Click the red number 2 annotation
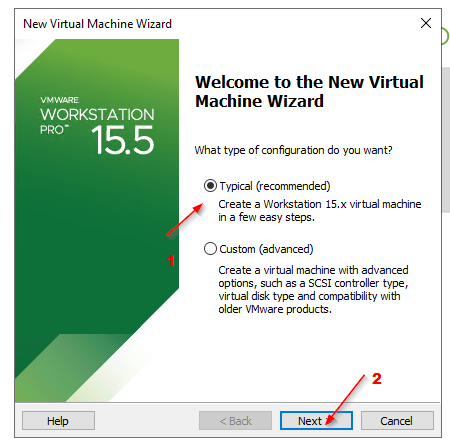Screen dimensions: 450x445 click(x=377, y=379)
